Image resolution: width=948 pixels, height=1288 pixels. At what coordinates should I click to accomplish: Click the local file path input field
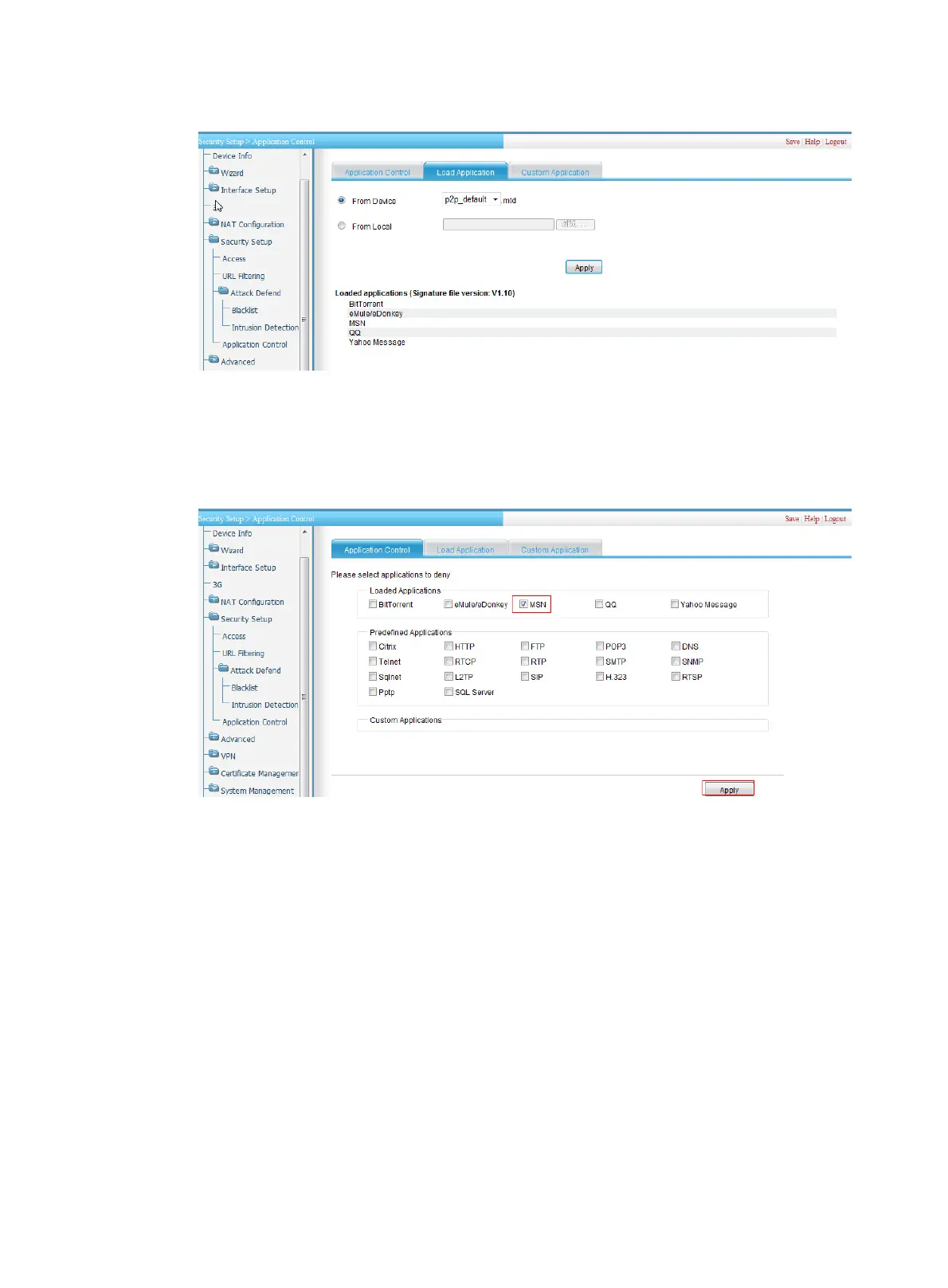click(498, 225)
